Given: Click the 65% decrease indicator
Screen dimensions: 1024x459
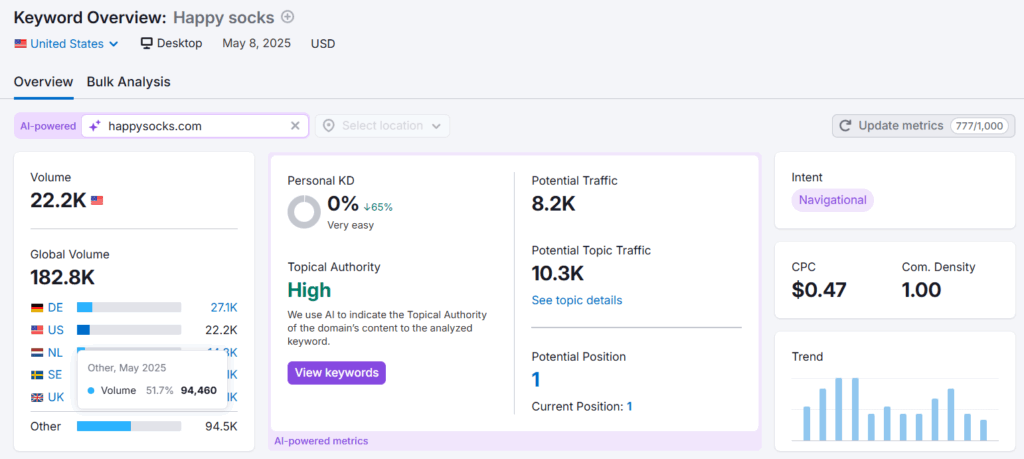Looking at the screenshot, I should (378, 207).
